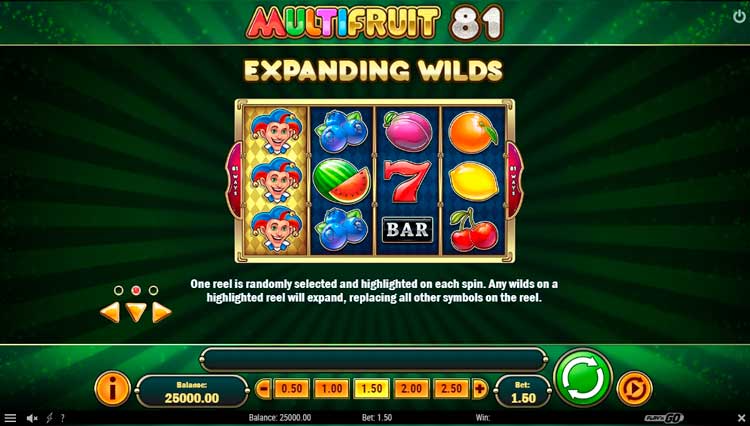Click the power icon at top right
This screenshot has width=750, height=426.
[739, 17]
